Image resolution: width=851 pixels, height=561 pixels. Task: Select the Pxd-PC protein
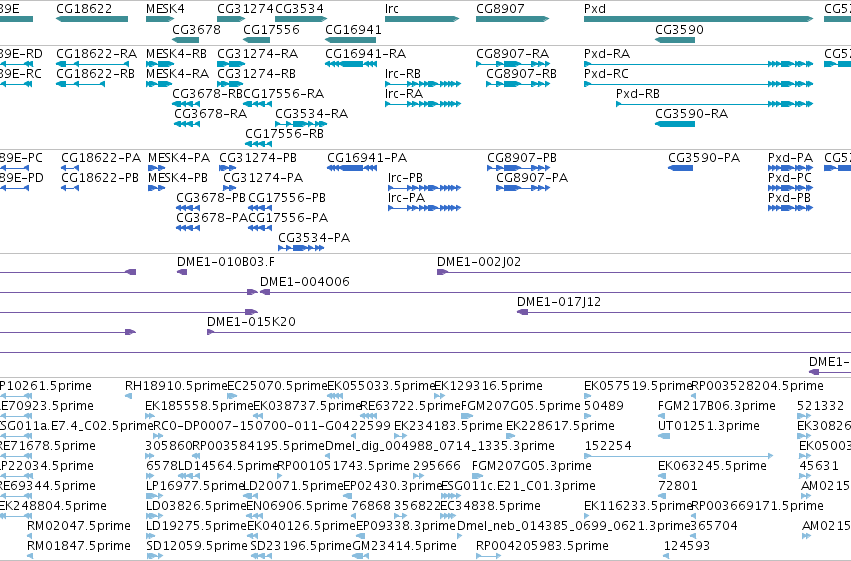(x=790, y=188)
